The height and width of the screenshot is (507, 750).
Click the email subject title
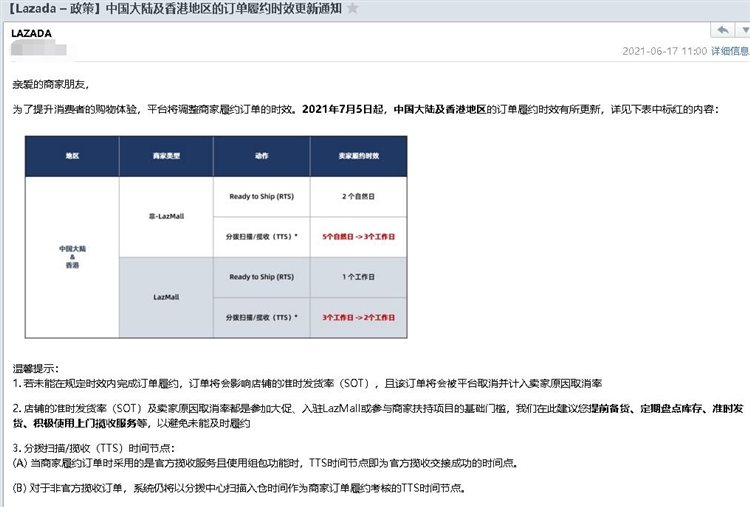pos(176,8)
